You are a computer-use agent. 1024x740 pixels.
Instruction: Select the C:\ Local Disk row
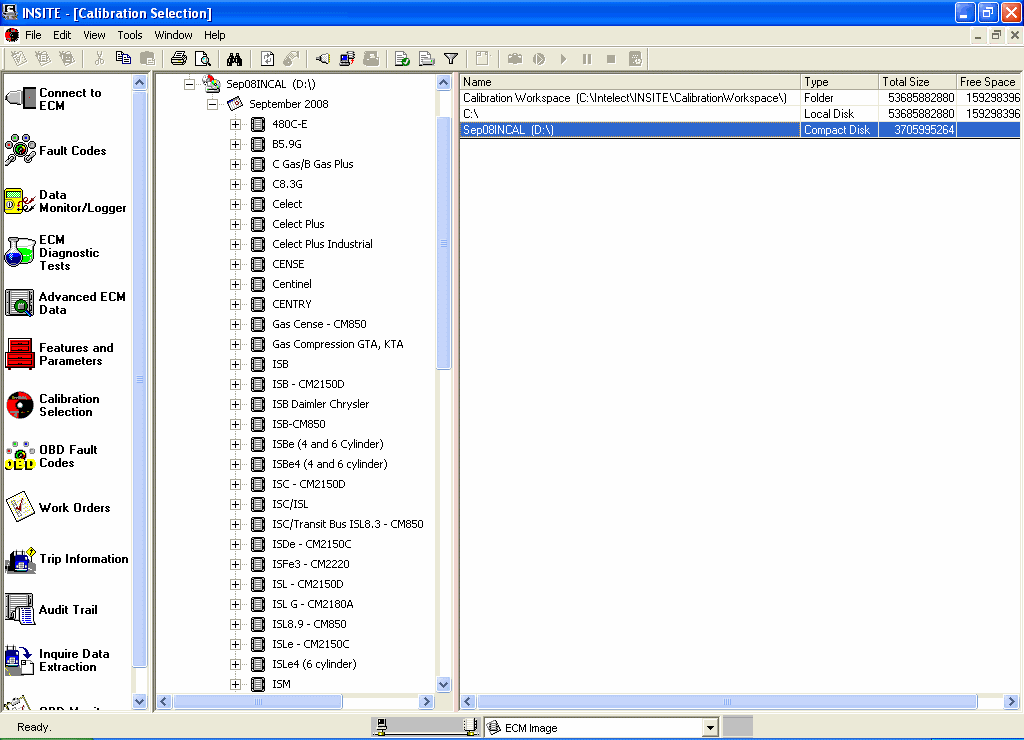click(740, 114)
